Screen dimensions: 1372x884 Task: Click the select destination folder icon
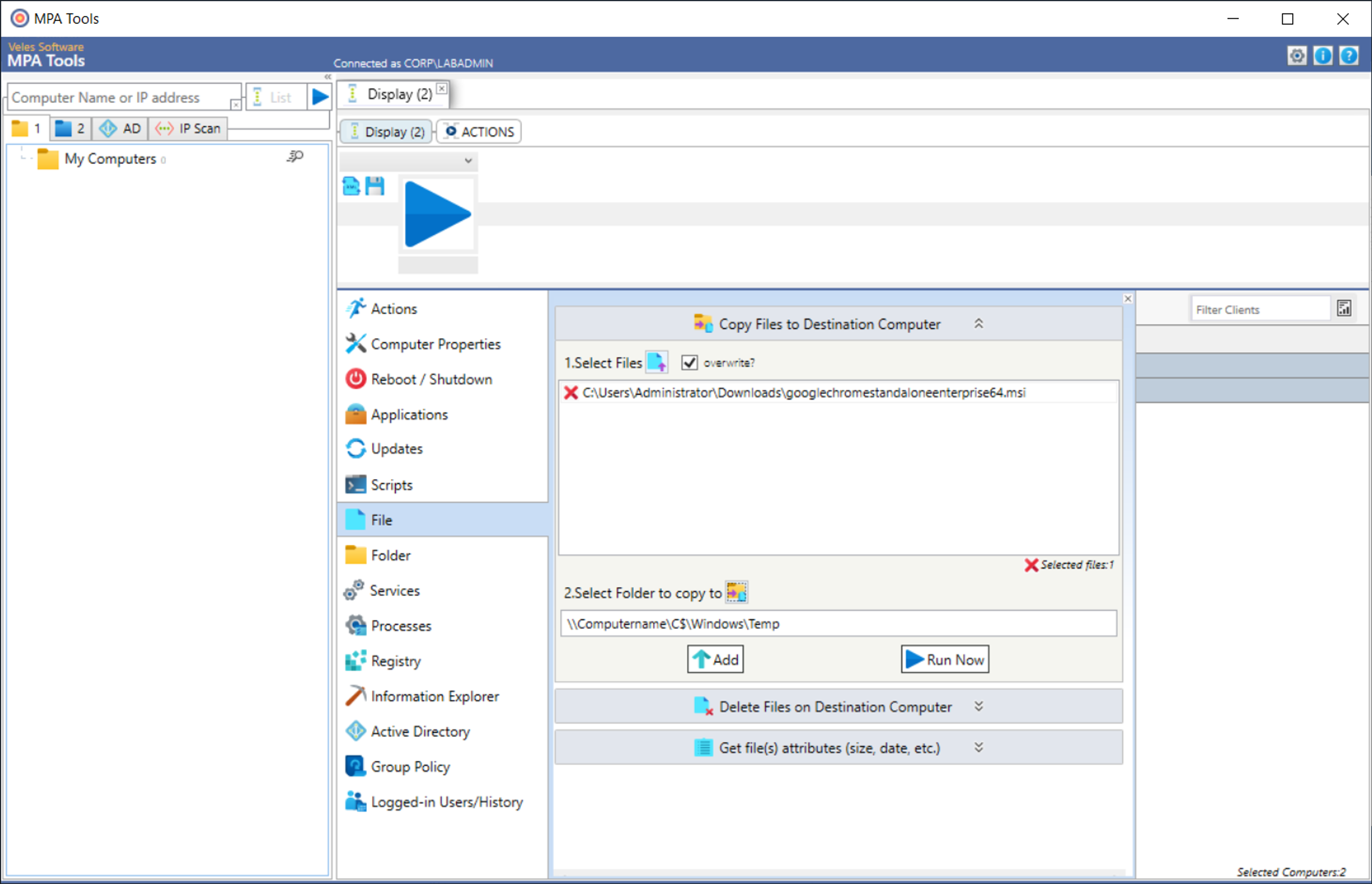736,592
